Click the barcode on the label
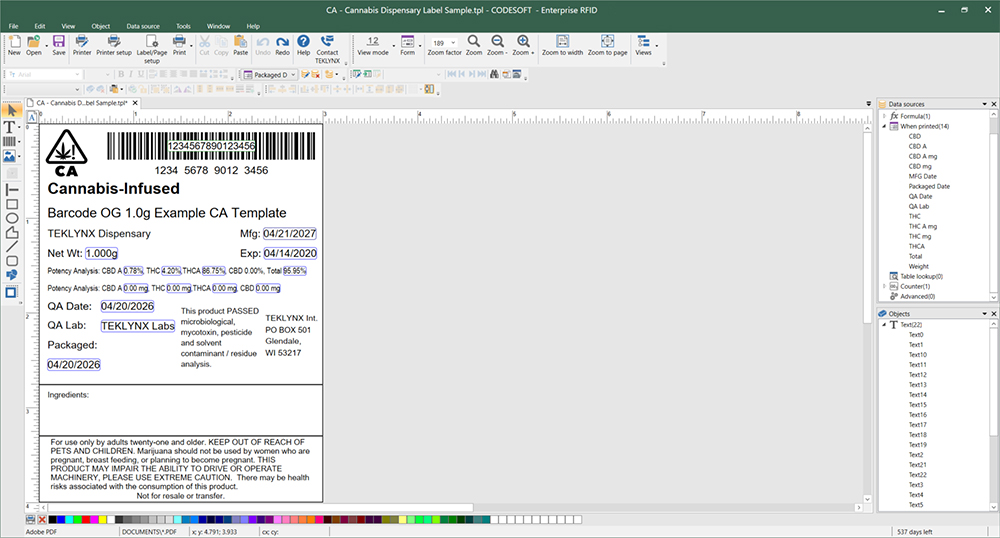Screen dimensions: 1000x538 click(x=211, y=146)
